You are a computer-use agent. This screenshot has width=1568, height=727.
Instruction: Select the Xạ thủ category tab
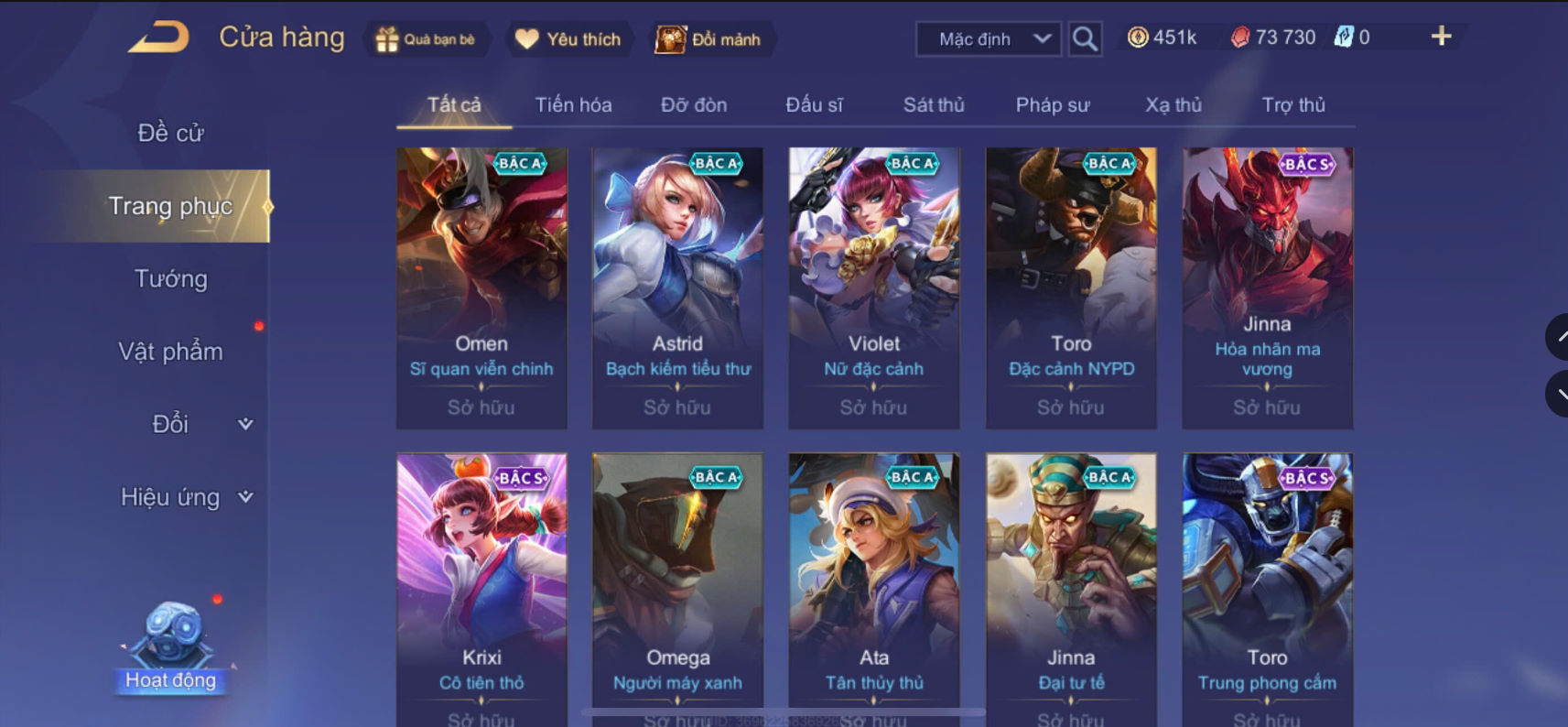point(1173,104)
